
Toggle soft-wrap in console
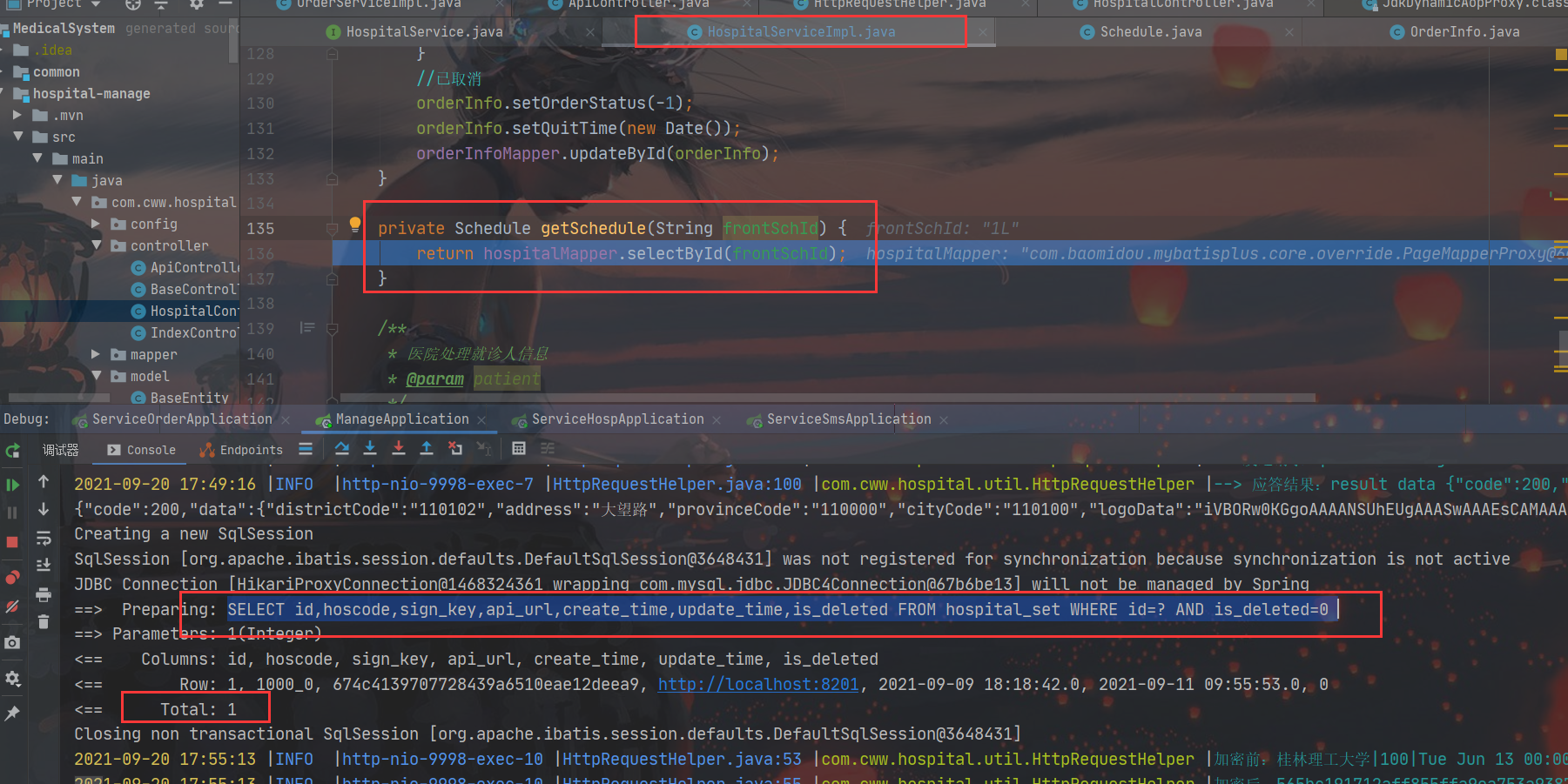pyautogui.click(x=44, y=538)
